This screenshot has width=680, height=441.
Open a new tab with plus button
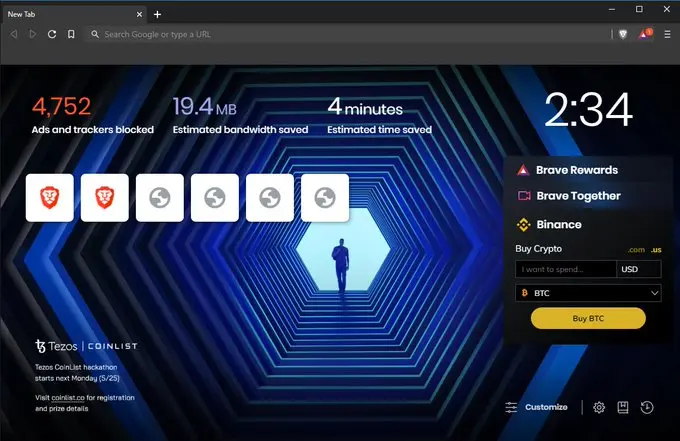tap(157, 14)
